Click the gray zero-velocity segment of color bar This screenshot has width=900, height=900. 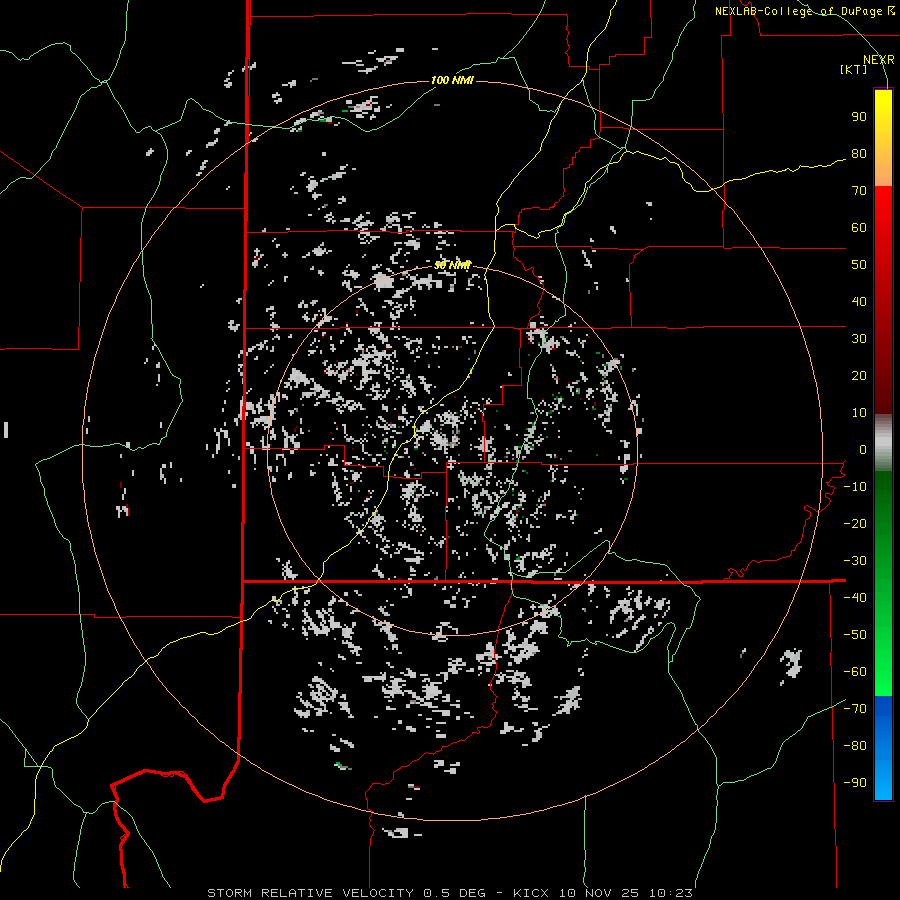(883, 443)
